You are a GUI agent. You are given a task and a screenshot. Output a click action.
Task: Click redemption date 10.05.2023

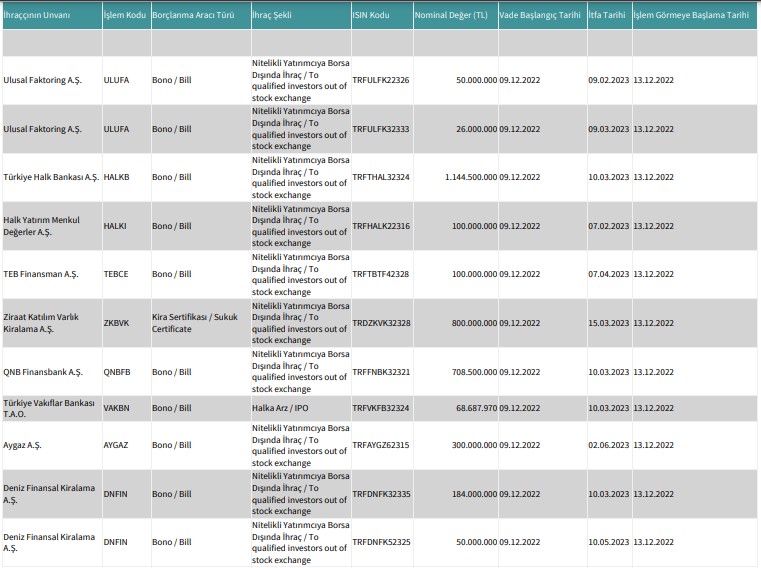click(x=609, y=542)
